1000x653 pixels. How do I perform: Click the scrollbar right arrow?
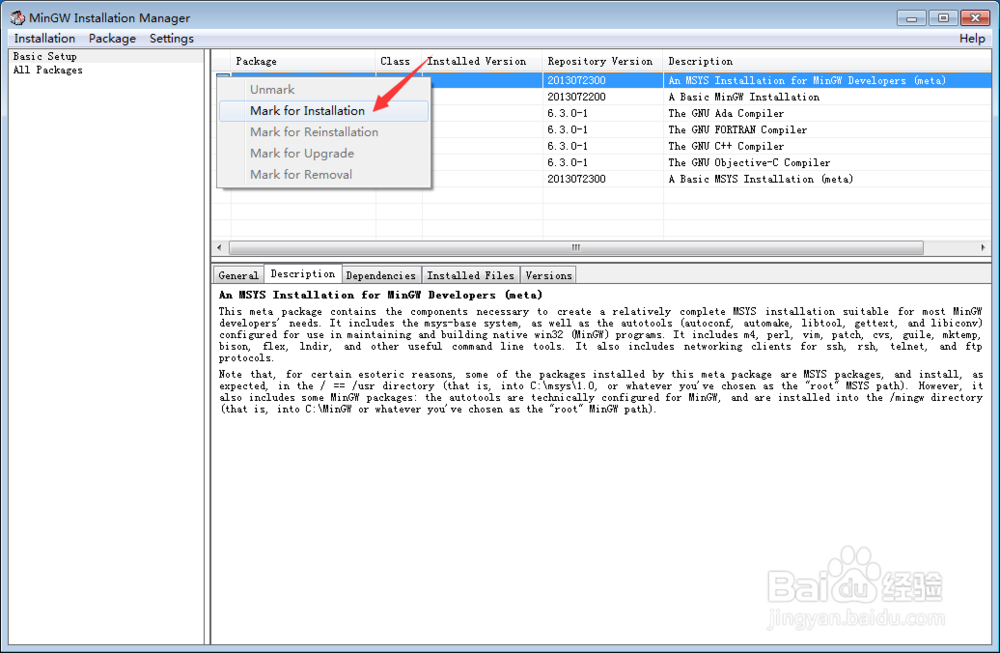tap(983, 247)
